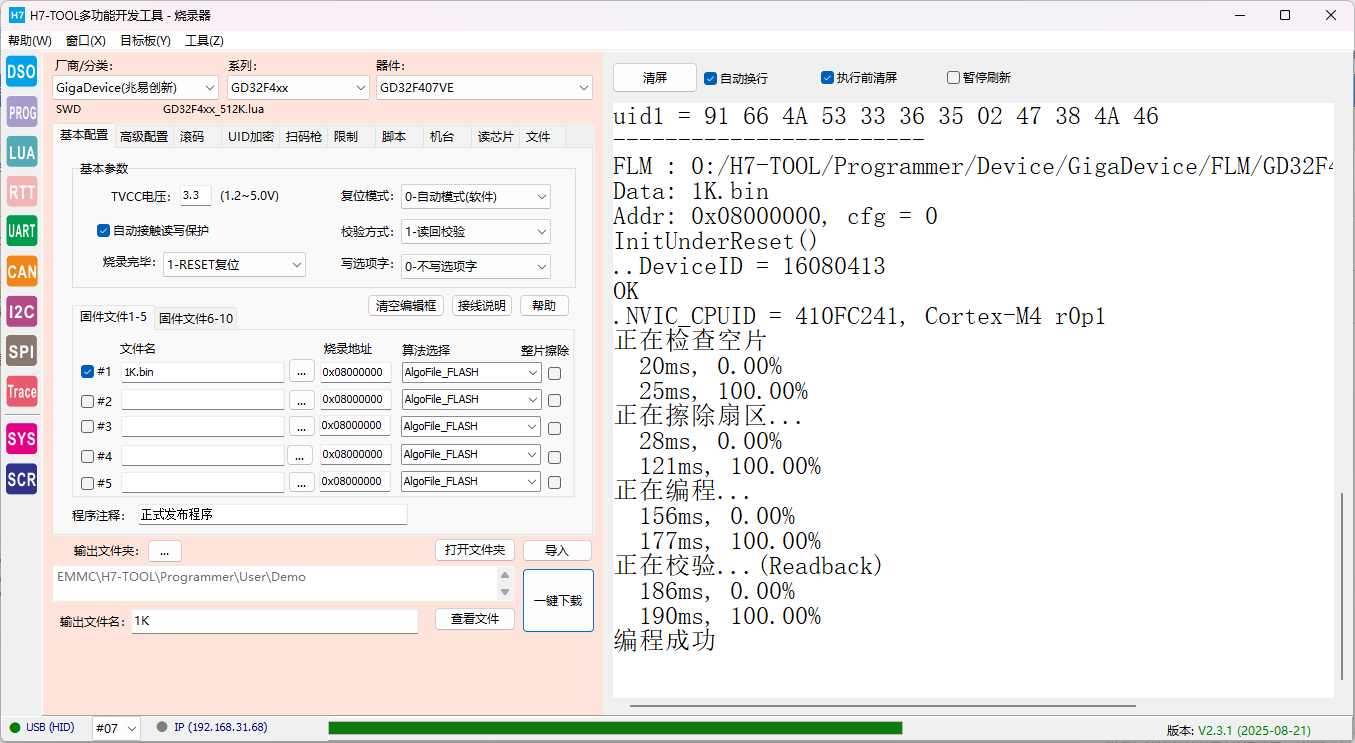Enable firmware file #2 checkbox
1355x743 pixels.
pos(87,400)
